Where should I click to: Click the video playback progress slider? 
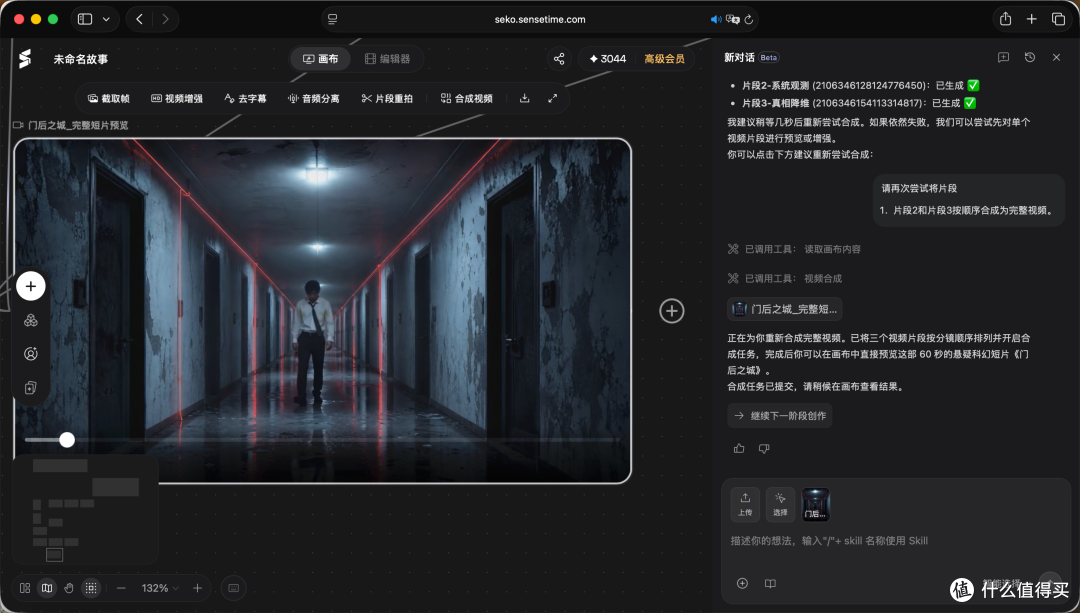[322, 439]
